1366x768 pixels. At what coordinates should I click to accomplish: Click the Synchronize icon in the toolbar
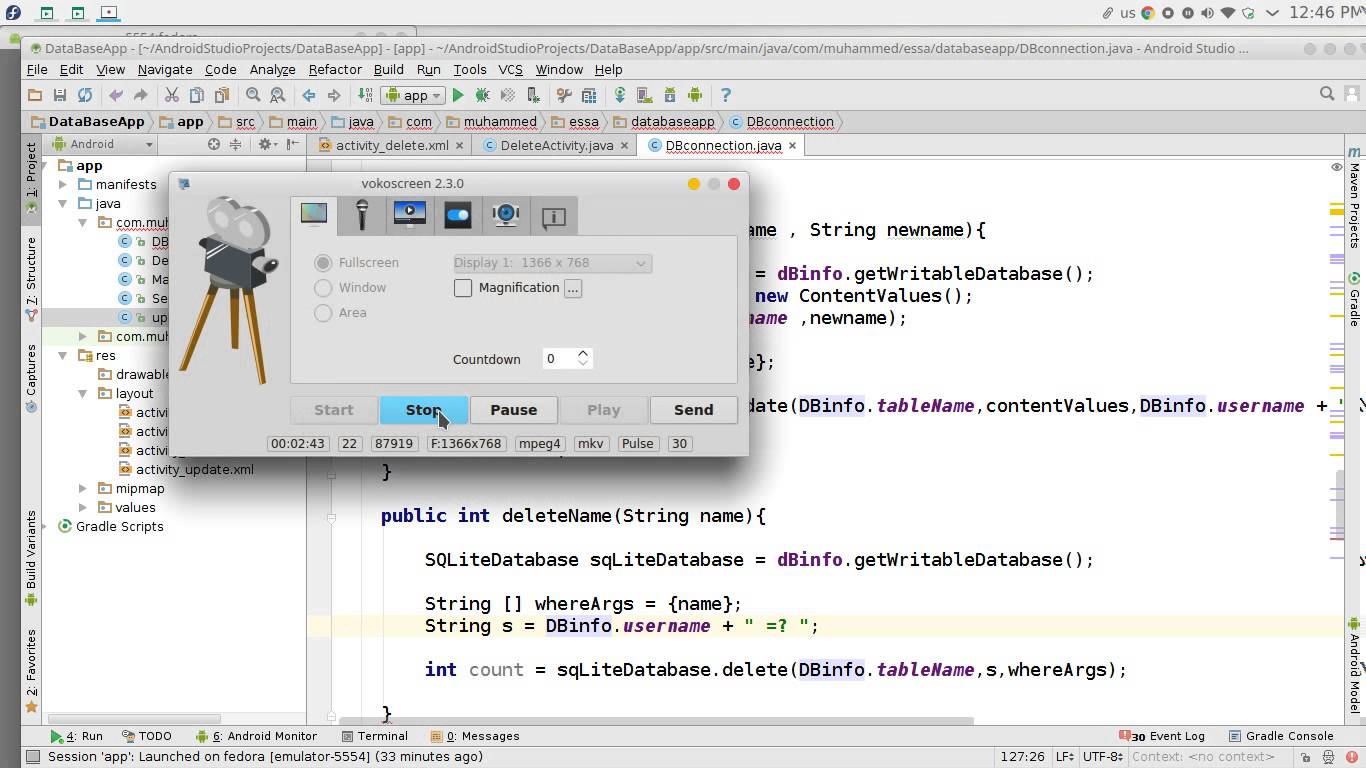(85, 95)
